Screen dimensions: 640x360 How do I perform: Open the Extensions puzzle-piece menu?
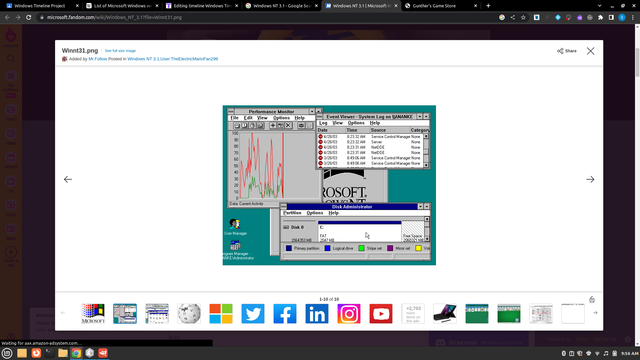tap(600, 17)
